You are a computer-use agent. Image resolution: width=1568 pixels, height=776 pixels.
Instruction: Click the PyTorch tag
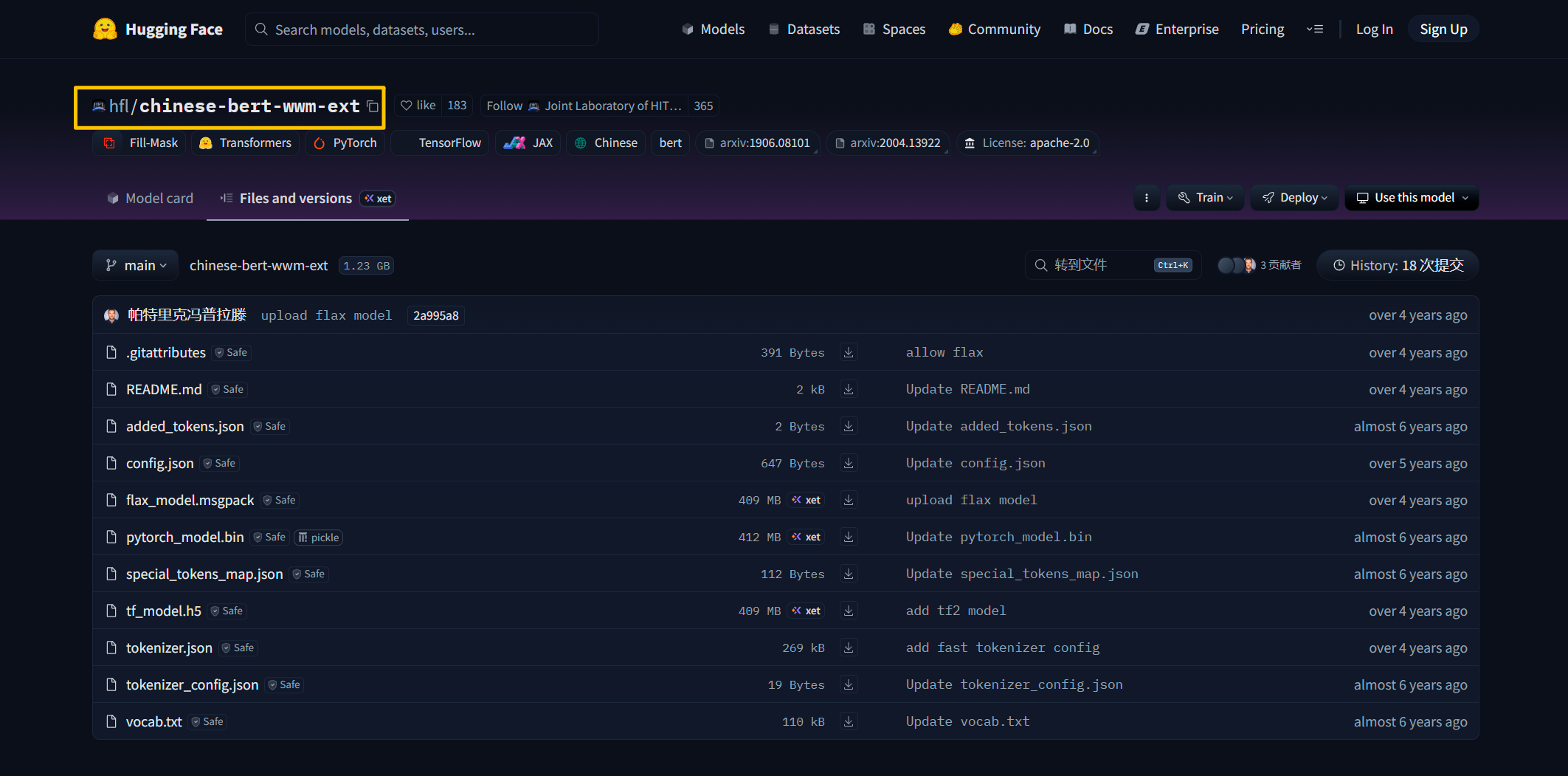pyautogui.click(x=345, y=143)
